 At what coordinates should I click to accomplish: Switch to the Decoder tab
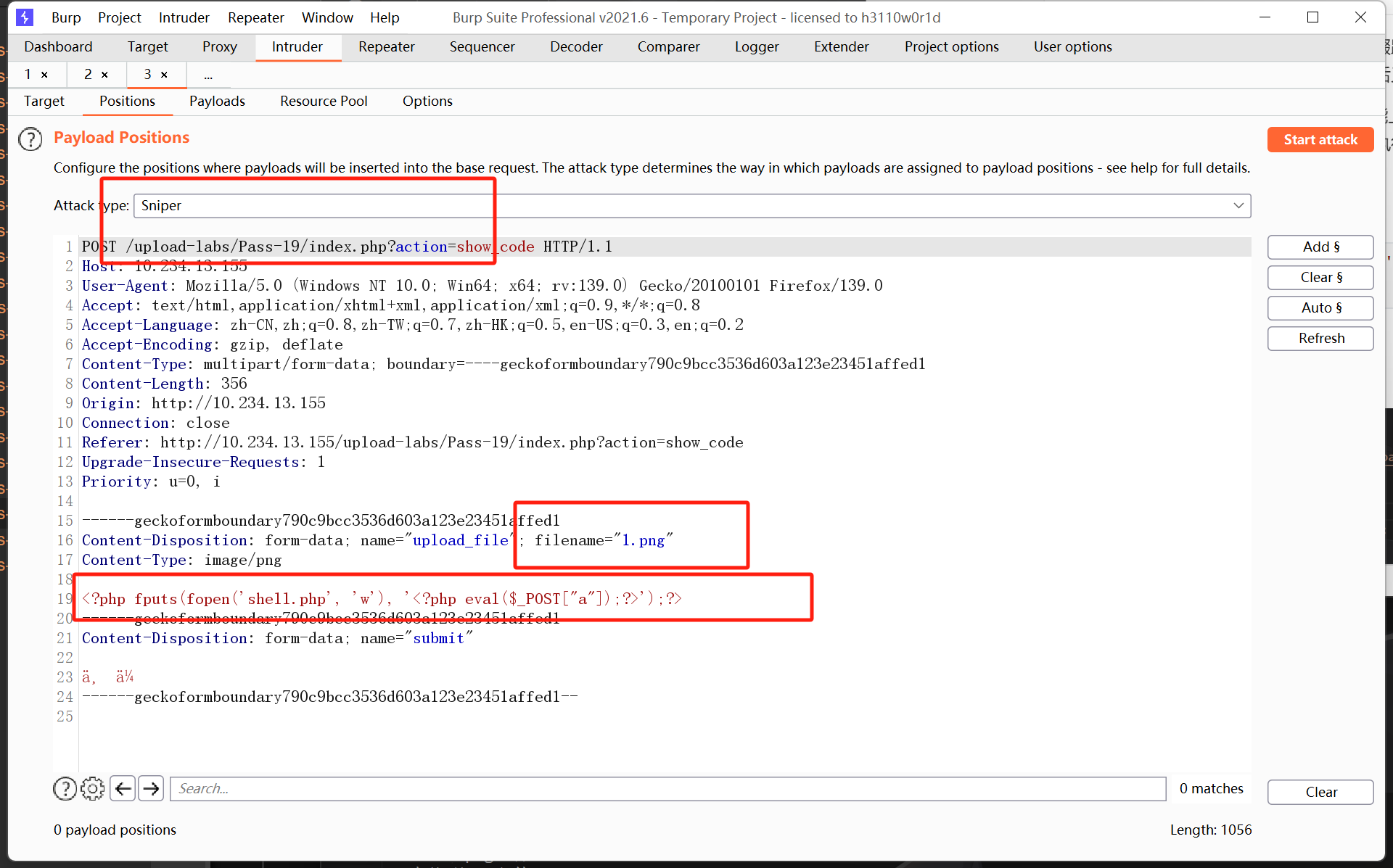pos(576,47)
